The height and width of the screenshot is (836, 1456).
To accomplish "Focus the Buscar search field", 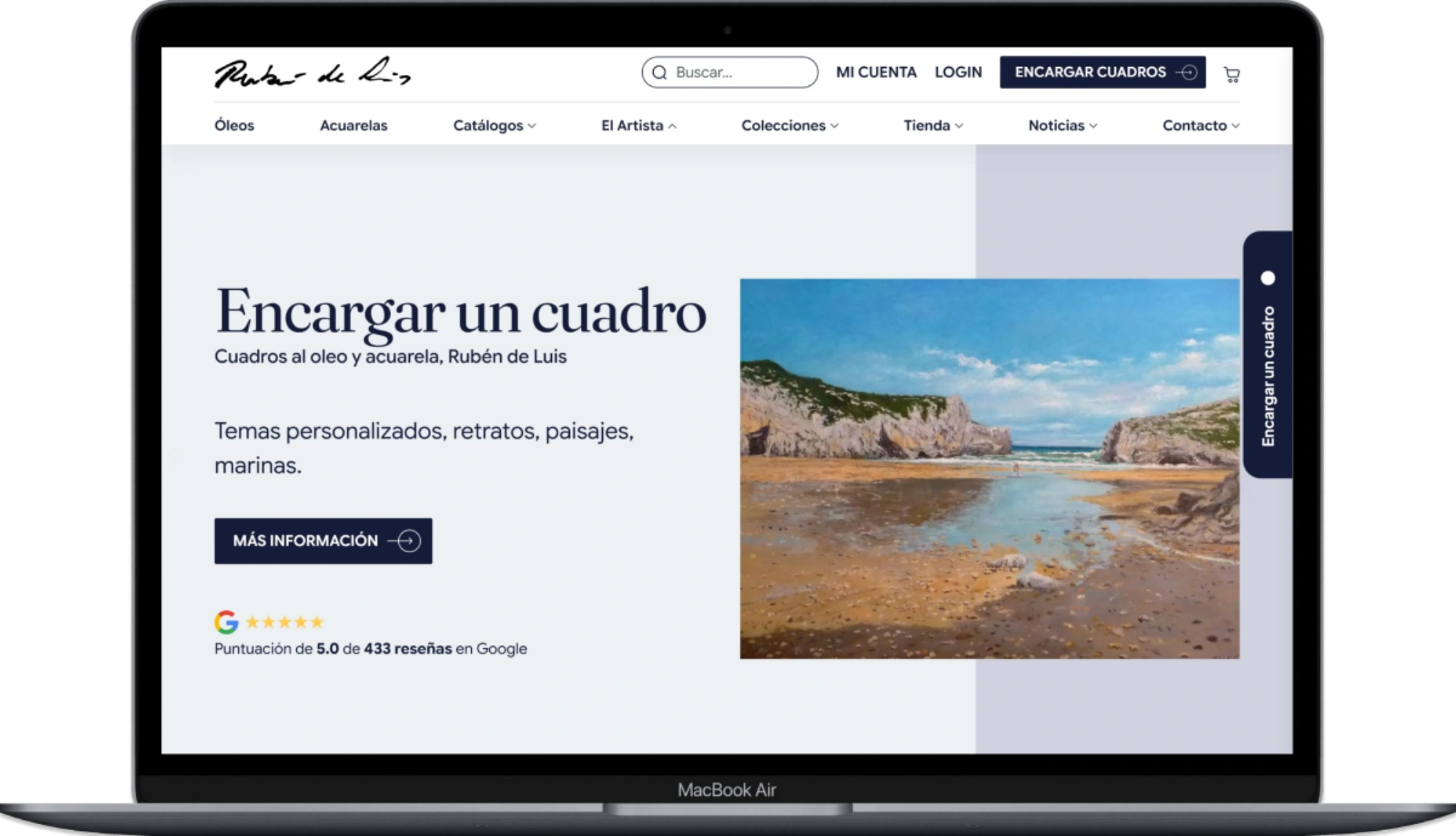I will [x=729, y=73].
